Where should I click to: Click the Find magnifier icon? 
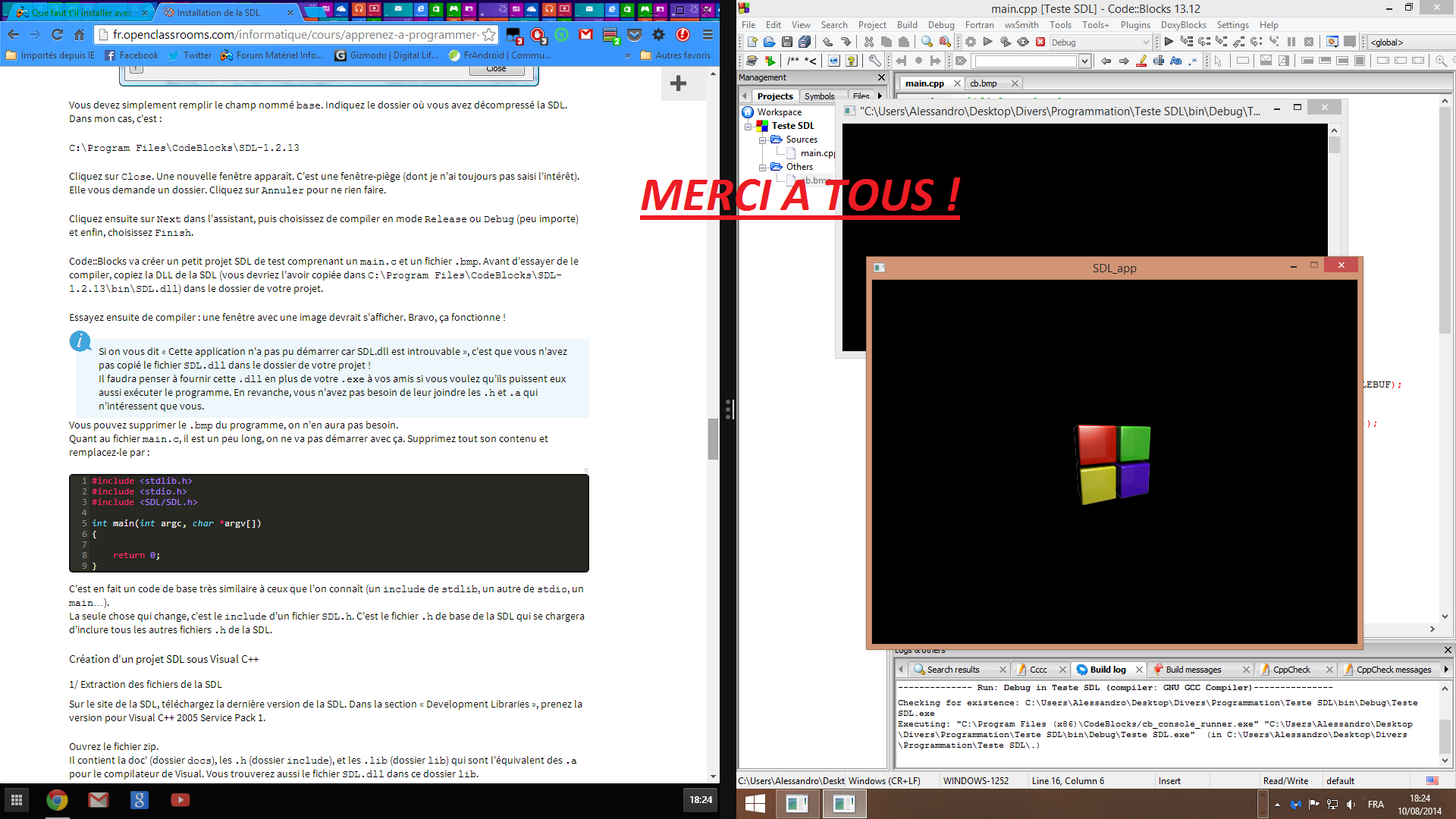(x=927, y=42)
